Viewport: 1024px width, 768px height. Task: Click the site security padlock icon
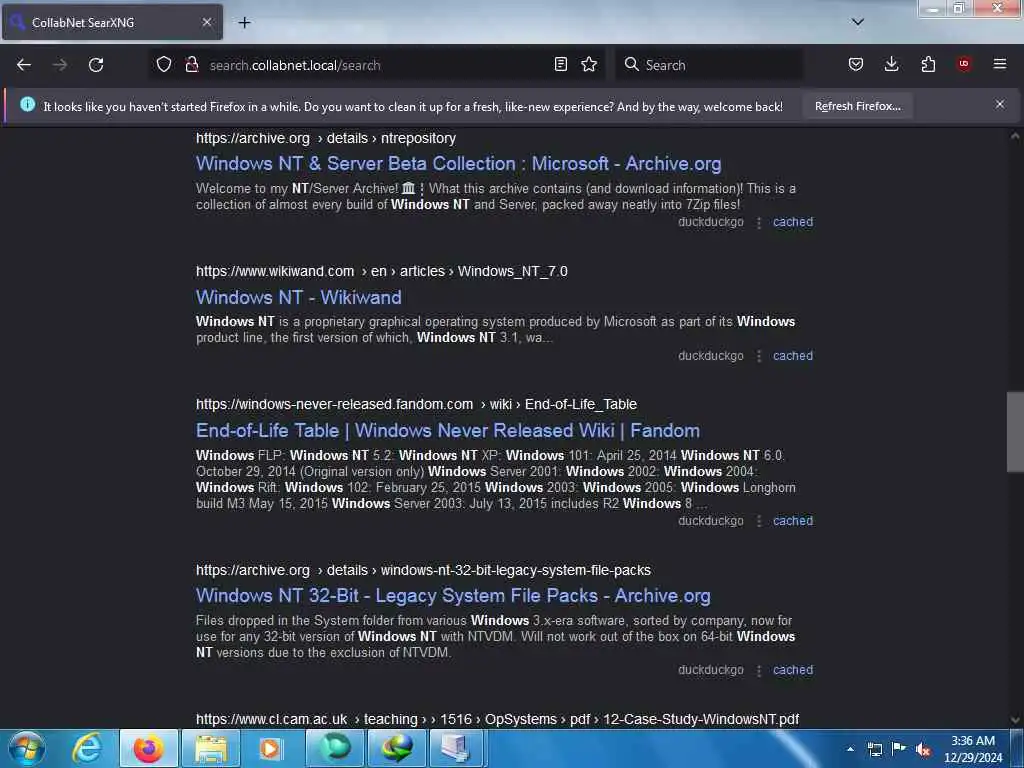pyautogui.click(x=192, y=65)
